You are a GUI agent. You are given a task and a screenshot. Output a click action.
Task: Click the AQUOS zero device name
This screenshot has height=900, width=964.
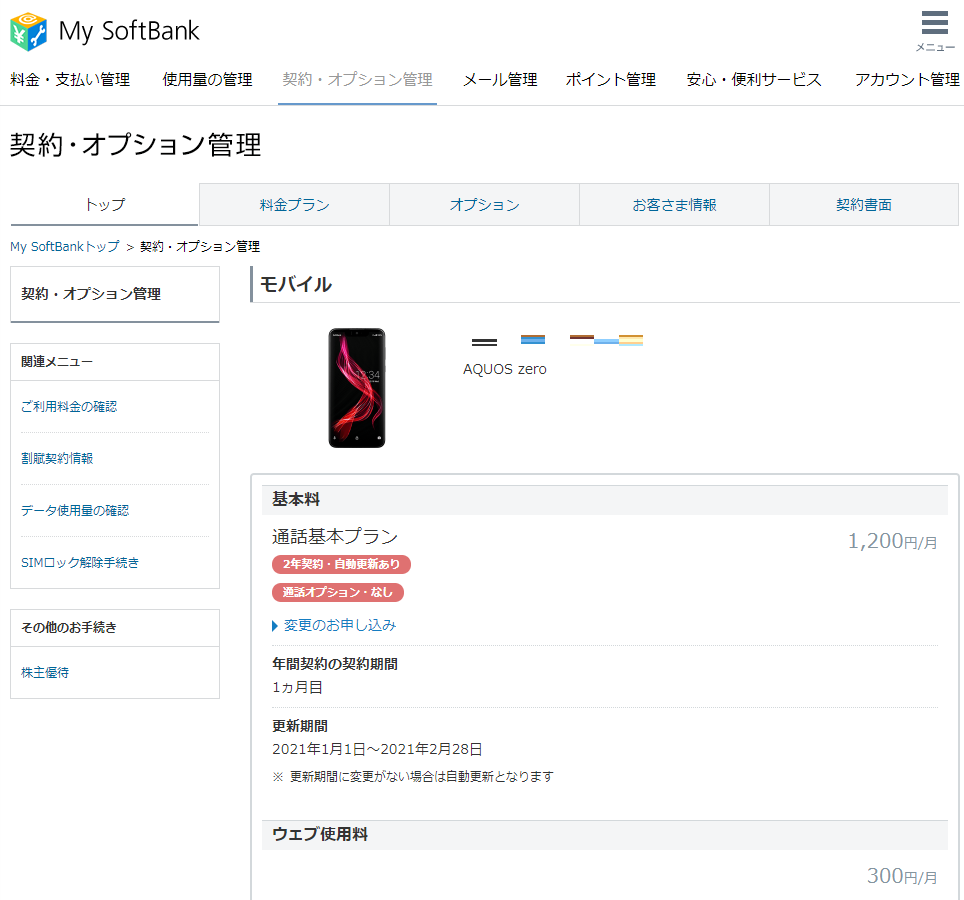tap(505, 369)
